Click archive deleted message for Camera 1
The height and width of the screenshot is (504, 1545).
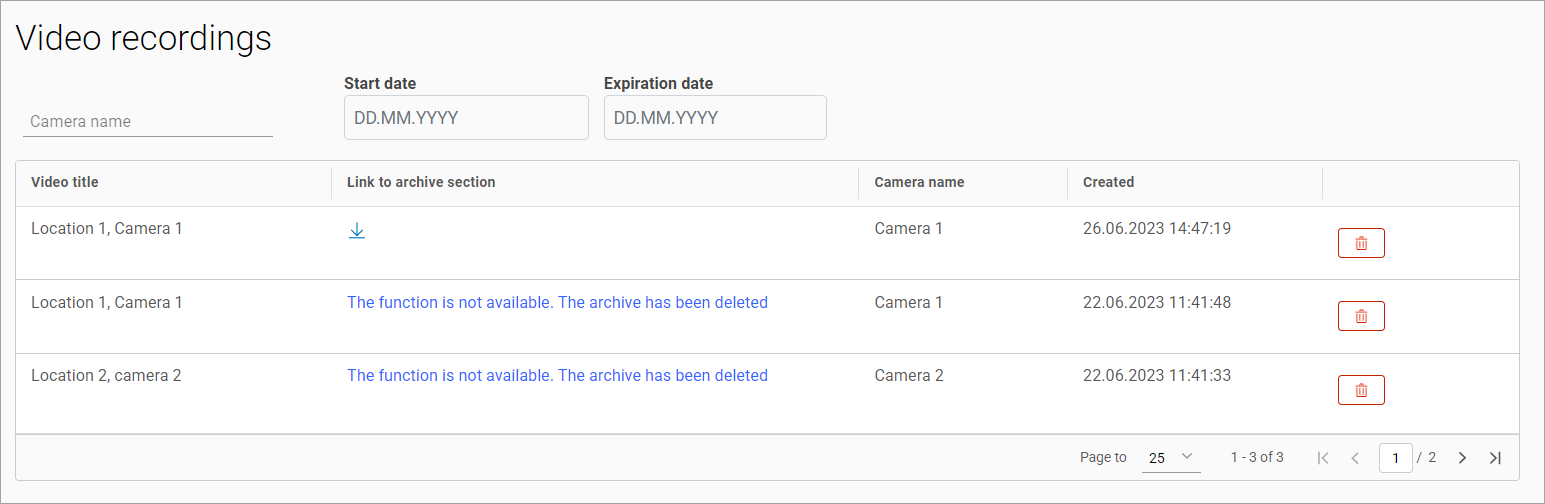557,302
